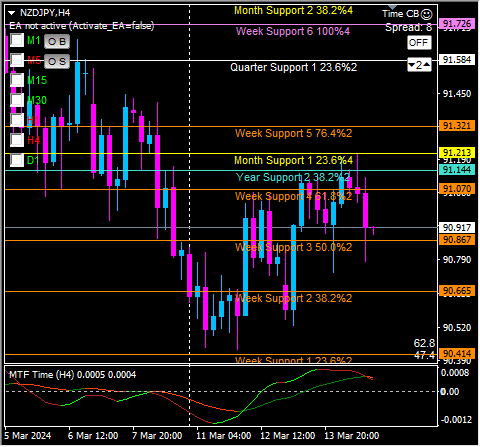Click the 5 Mar 2024 date label
This screenshot has width=480, height=447.
pos(28,436)
